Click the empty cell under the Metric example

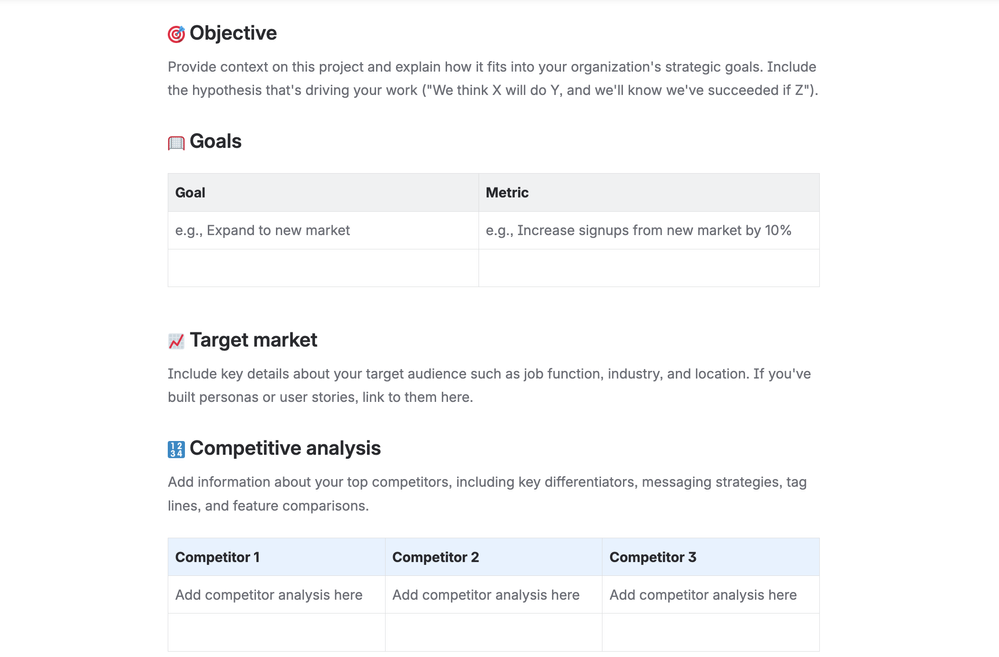pos(648,268)
